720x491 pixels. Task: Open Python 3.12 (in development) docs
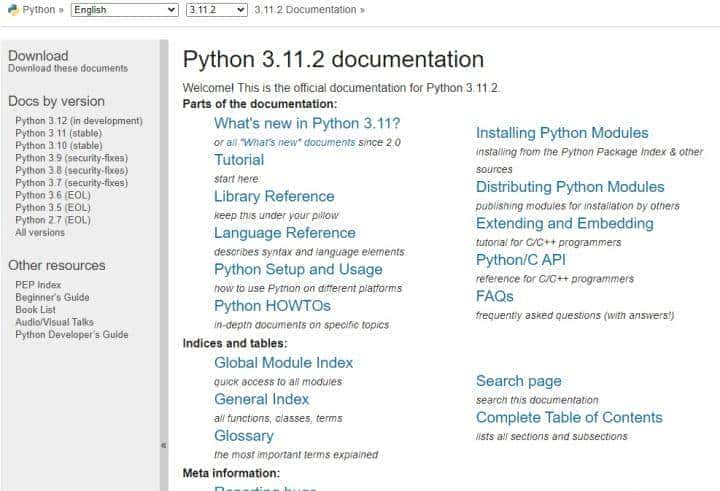click(x=79, y=121)
